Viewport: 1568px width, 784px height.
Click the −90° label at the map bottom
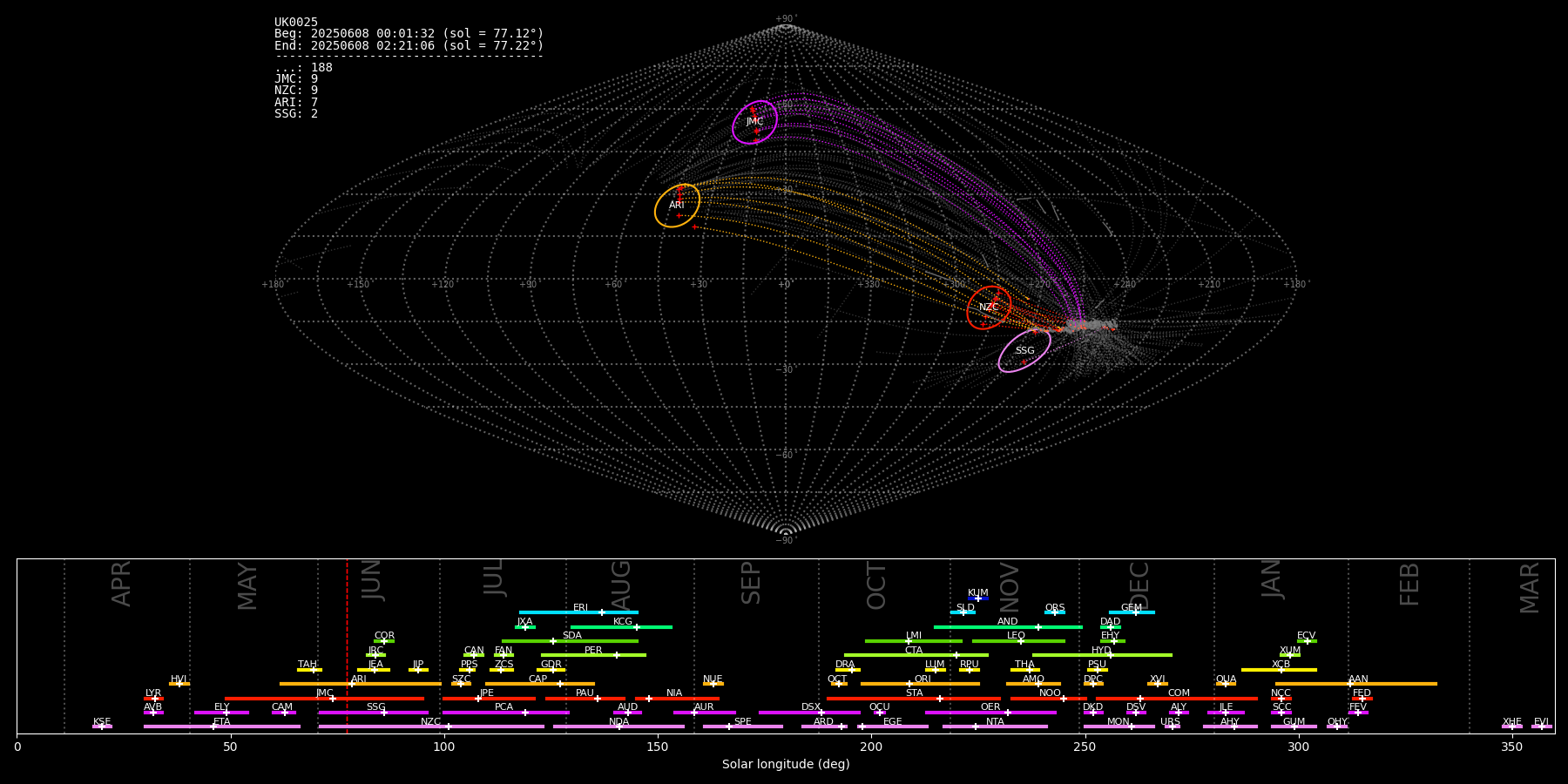(x=786, y=541)
